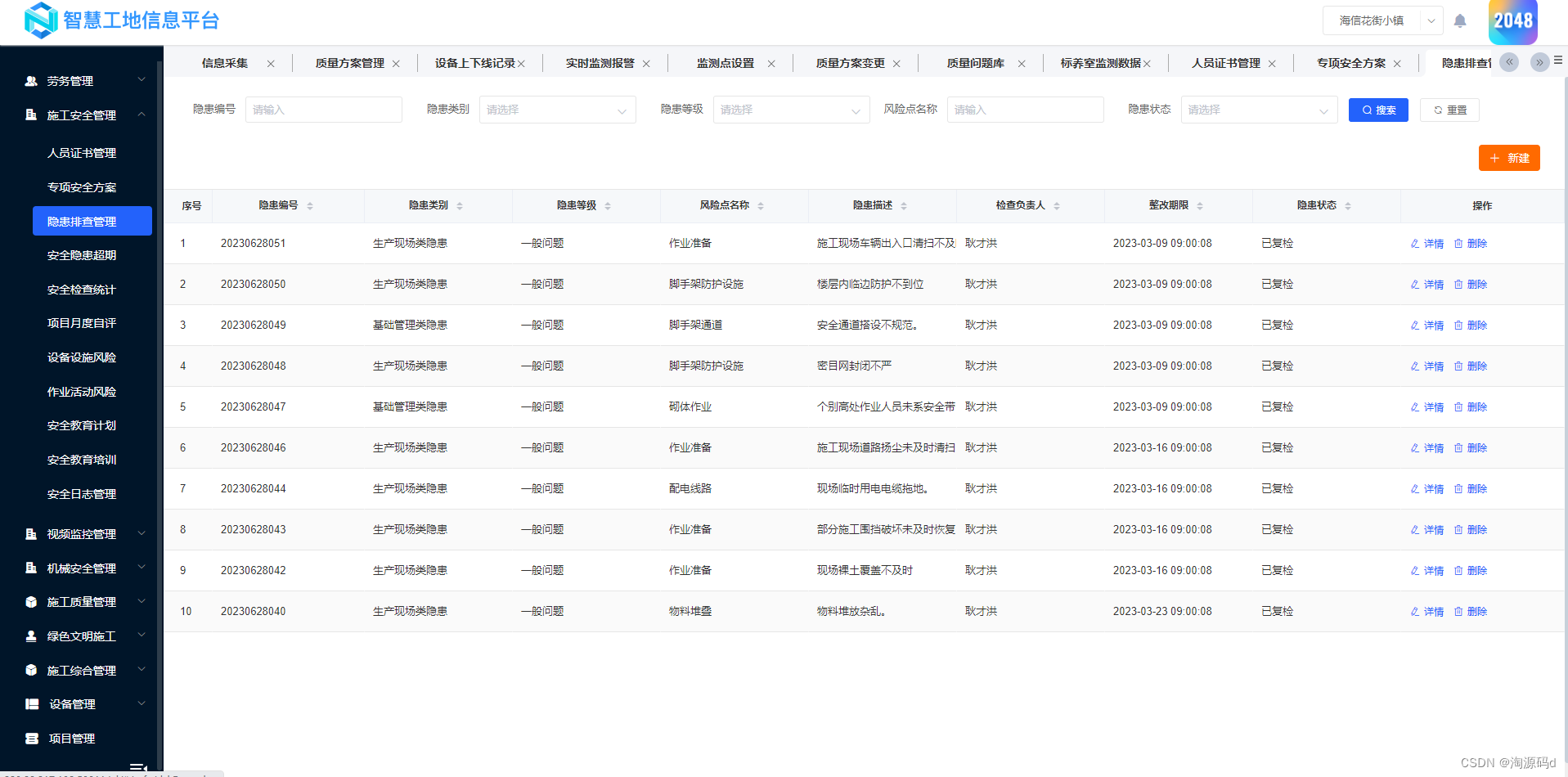Sort by 检查负责人 column sort icon

coord(1057,206)
